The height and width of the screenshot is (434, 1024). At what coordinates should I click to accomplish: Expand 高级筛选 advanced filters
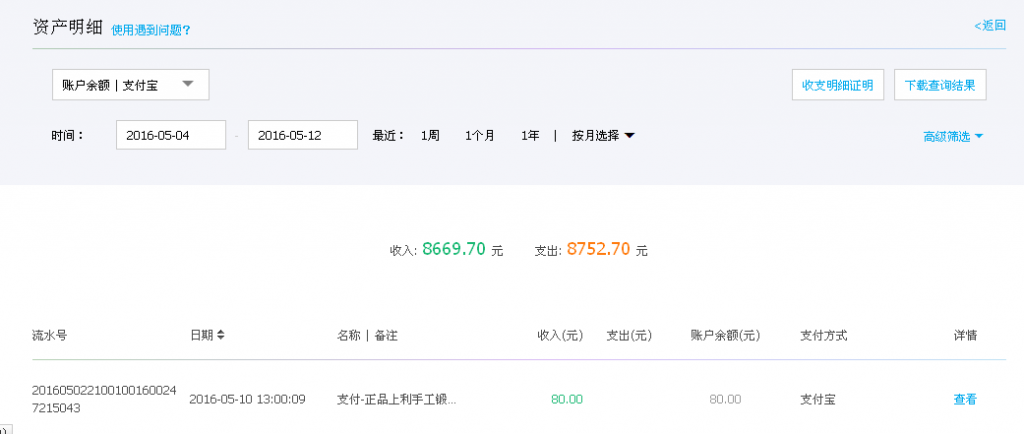[x=953, y=136]
